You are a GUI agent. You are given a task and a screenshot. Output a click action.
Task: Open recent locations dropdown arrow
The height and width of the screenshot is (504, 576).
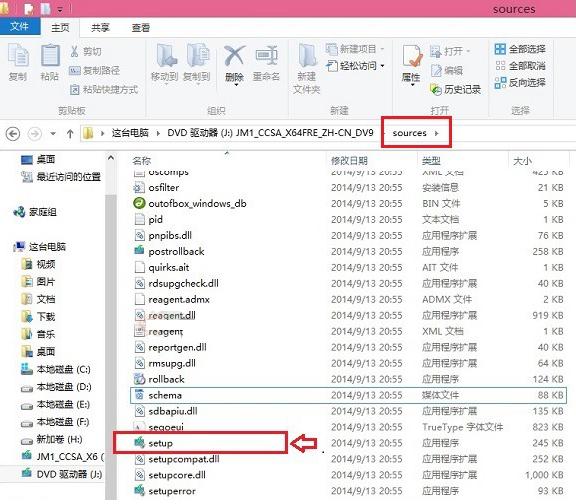53,134
